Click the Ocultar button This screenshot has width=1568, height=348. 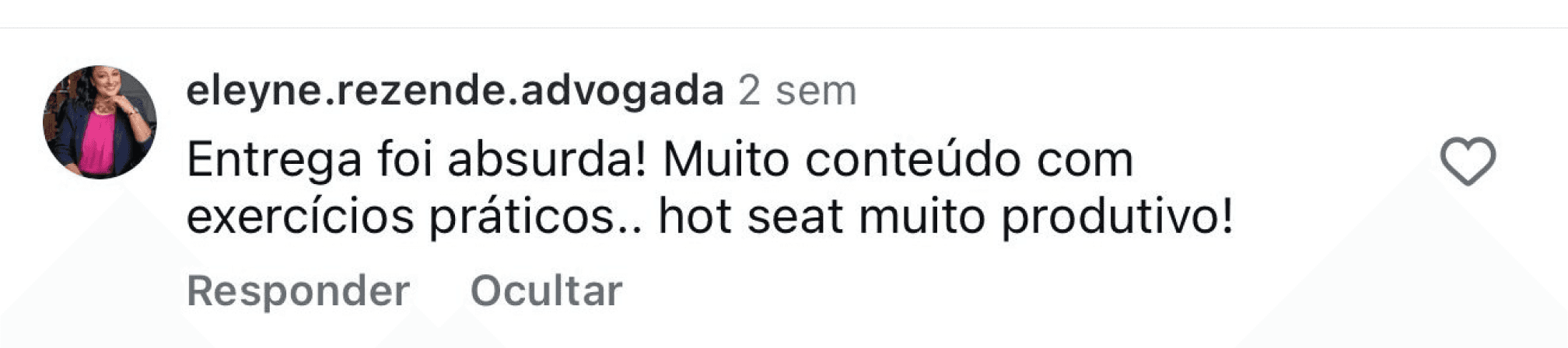click(546, 291)
